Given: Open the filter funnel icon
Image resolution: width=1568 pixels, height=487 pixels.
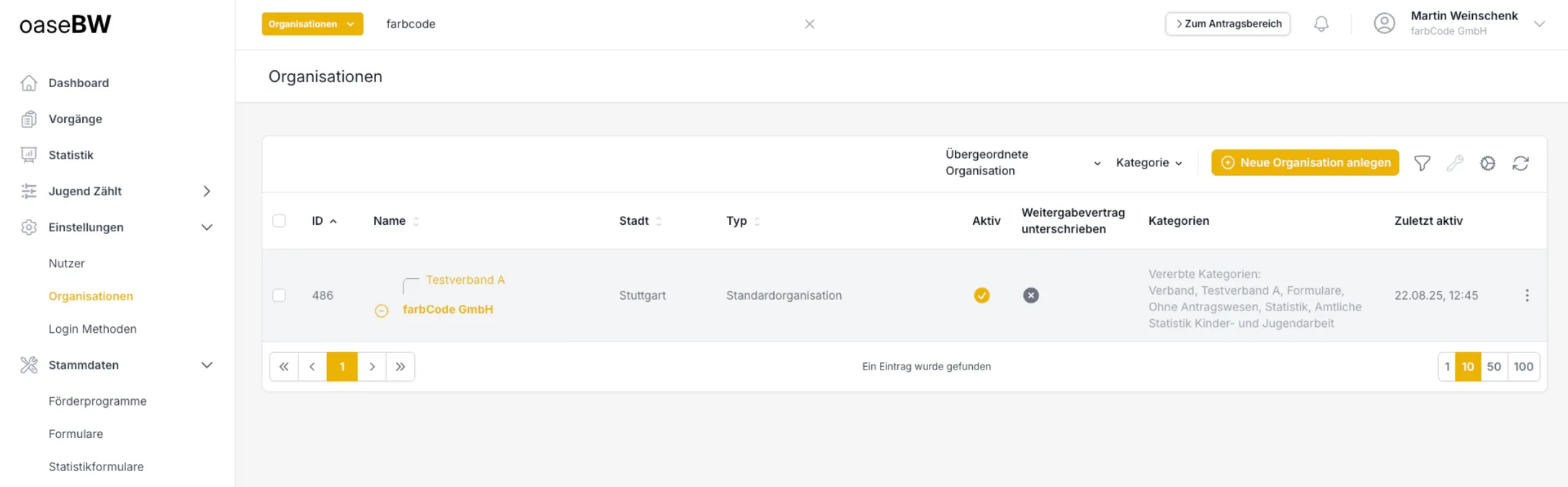Looking at the screenshot, I should [1422, 164].
